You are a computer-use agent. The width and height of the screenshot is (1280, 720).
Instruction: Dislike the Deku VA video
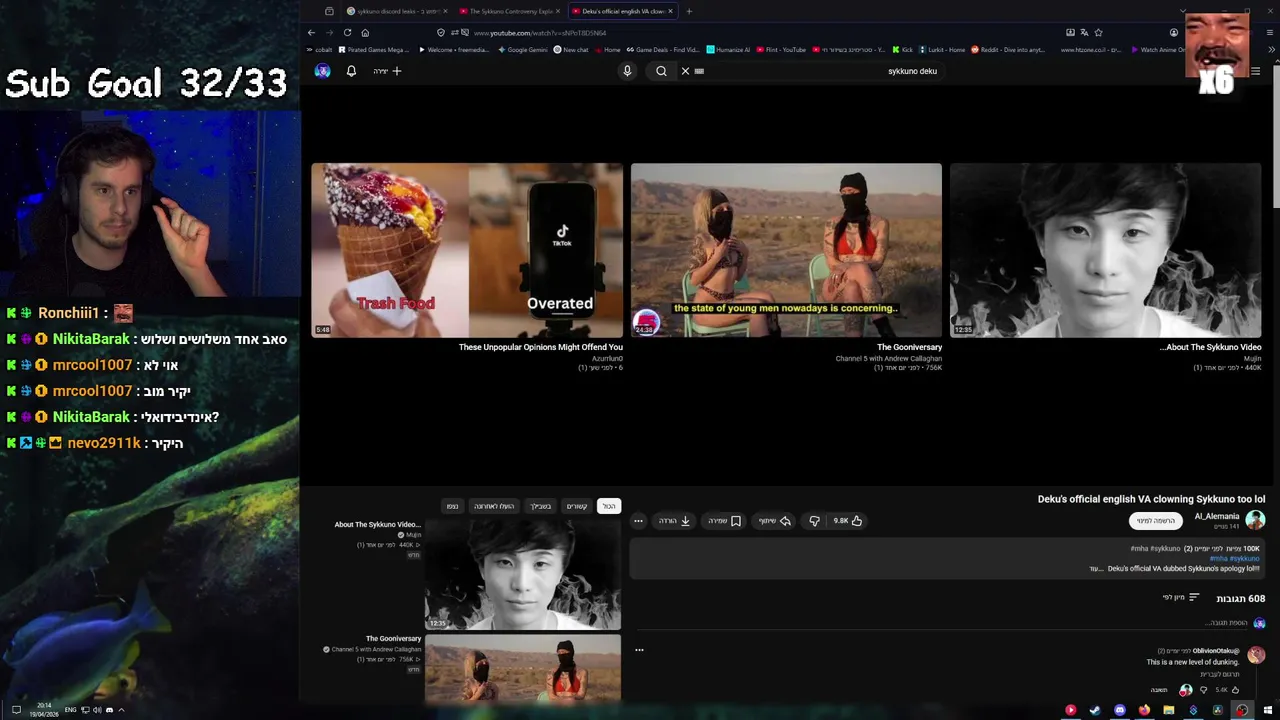point(814,521)
